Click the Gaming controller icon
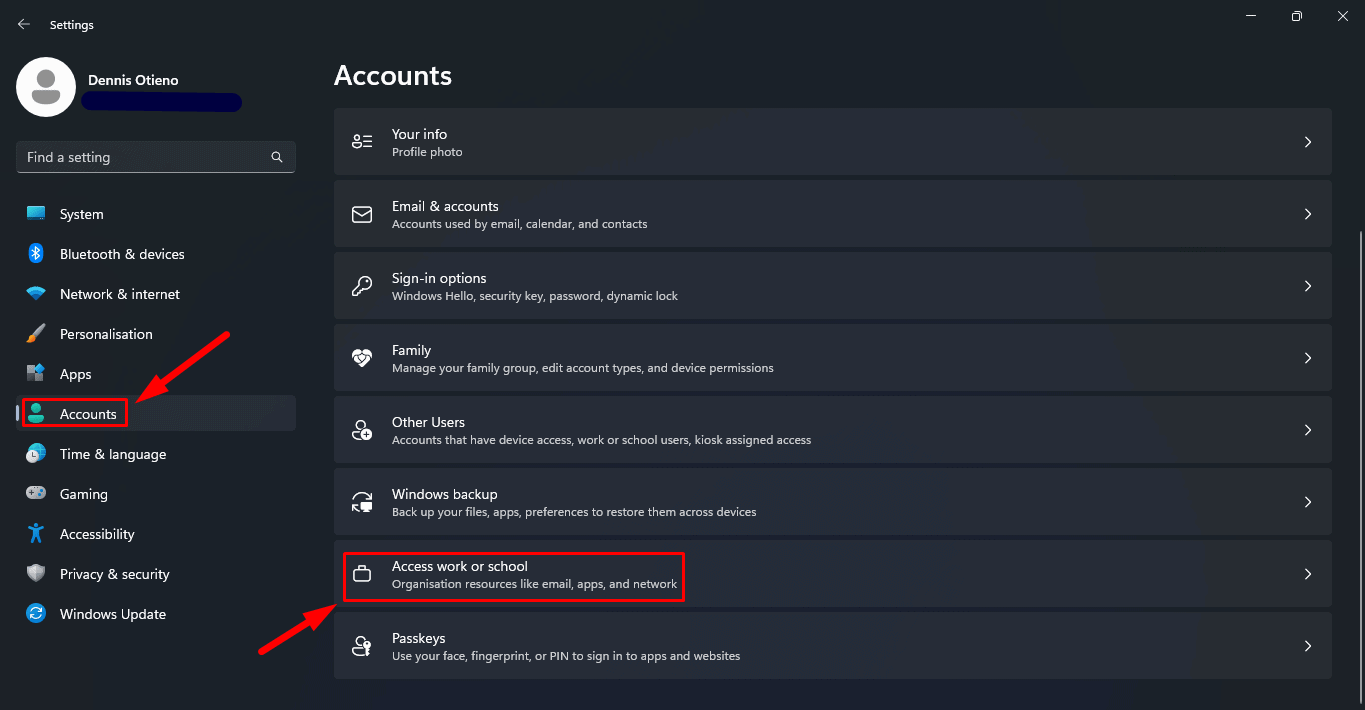The height and width of the screenshot is (710, 1365). (36, 494)
